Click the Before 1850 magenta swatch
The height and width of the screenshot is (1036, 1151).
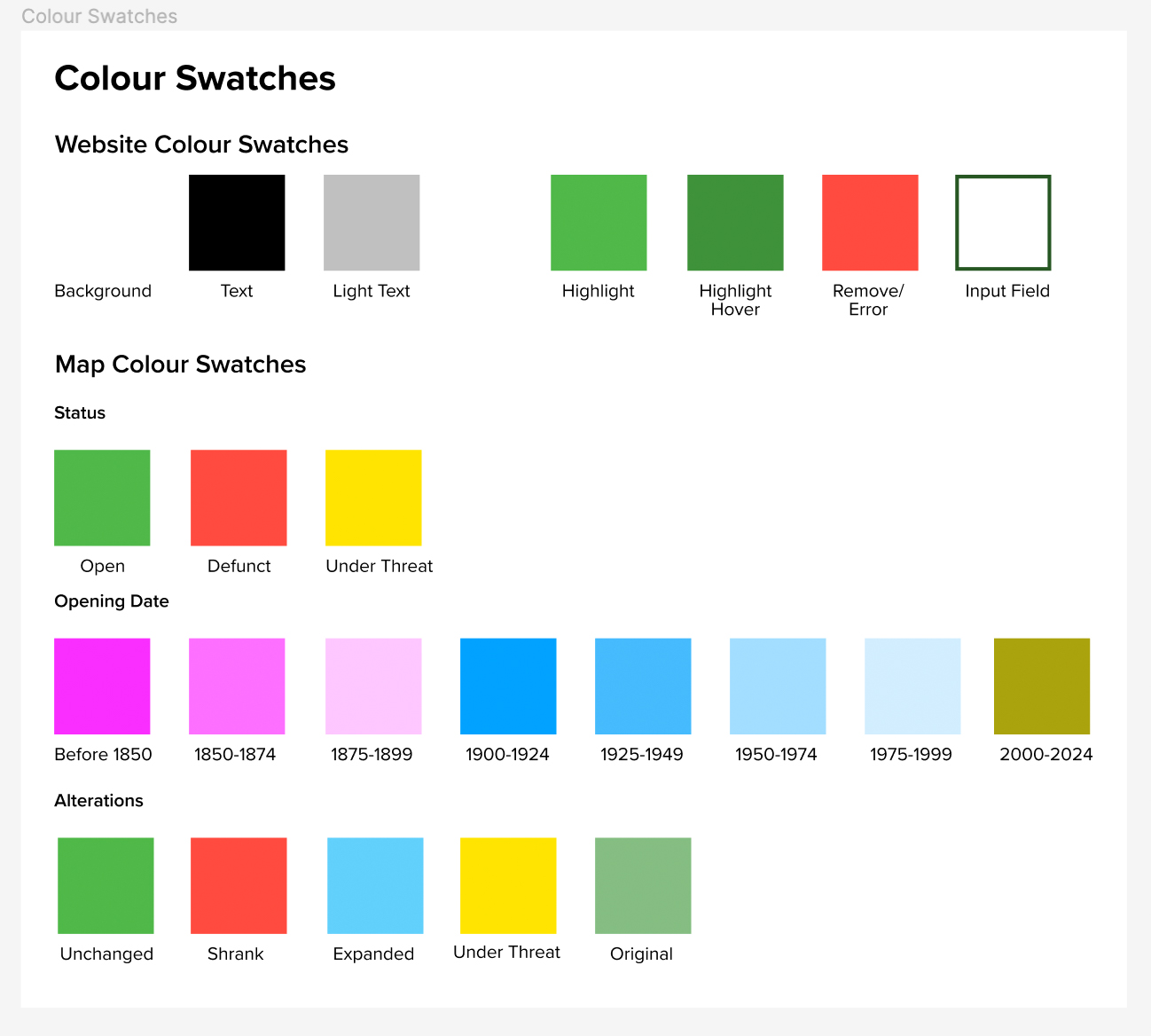102,686
